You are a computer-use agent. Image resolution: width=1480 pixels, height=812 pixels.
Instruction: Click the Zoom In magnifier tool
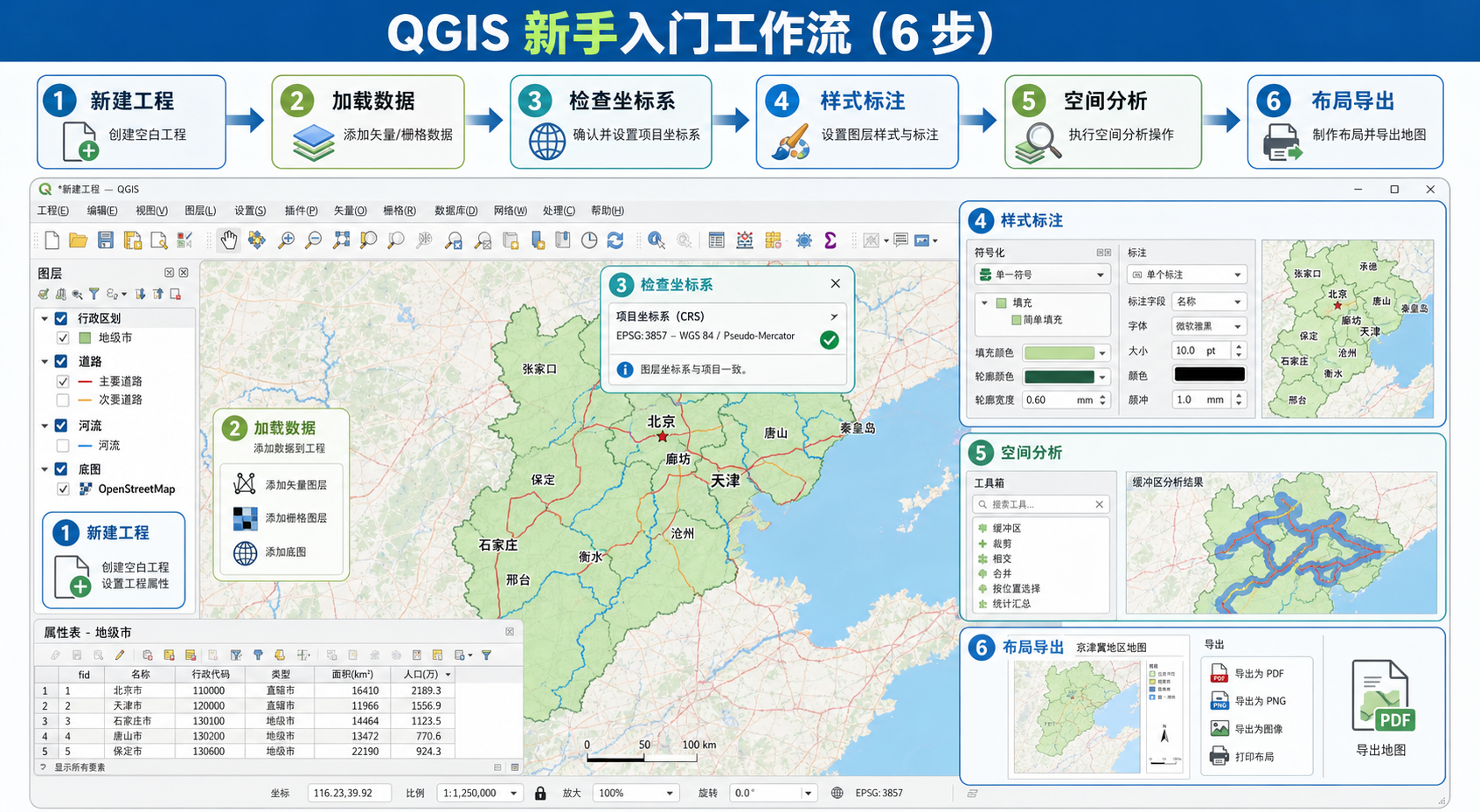pyautogui.click(x=286, y=239)
